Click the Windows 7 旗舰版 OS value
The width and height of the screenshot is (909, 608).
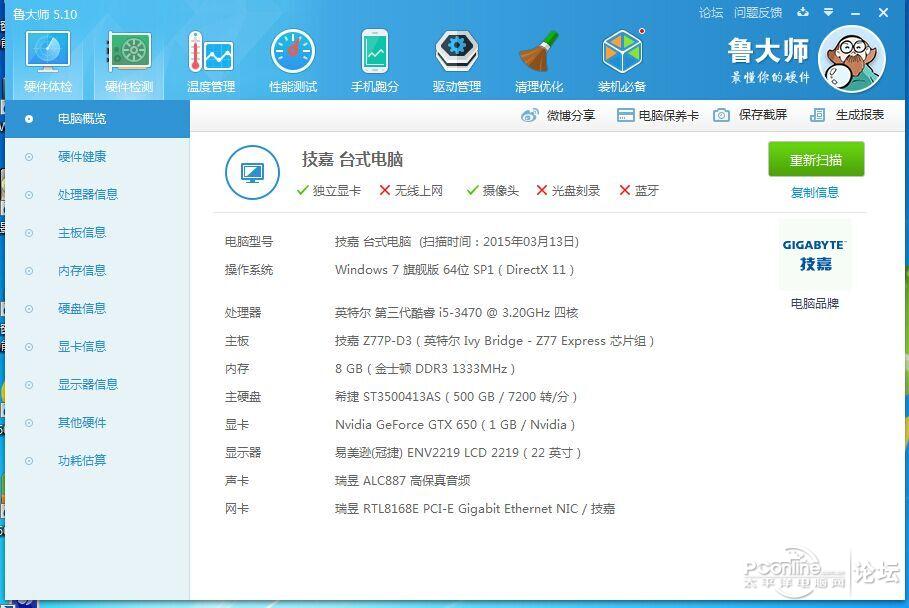[x=454, y=270]
